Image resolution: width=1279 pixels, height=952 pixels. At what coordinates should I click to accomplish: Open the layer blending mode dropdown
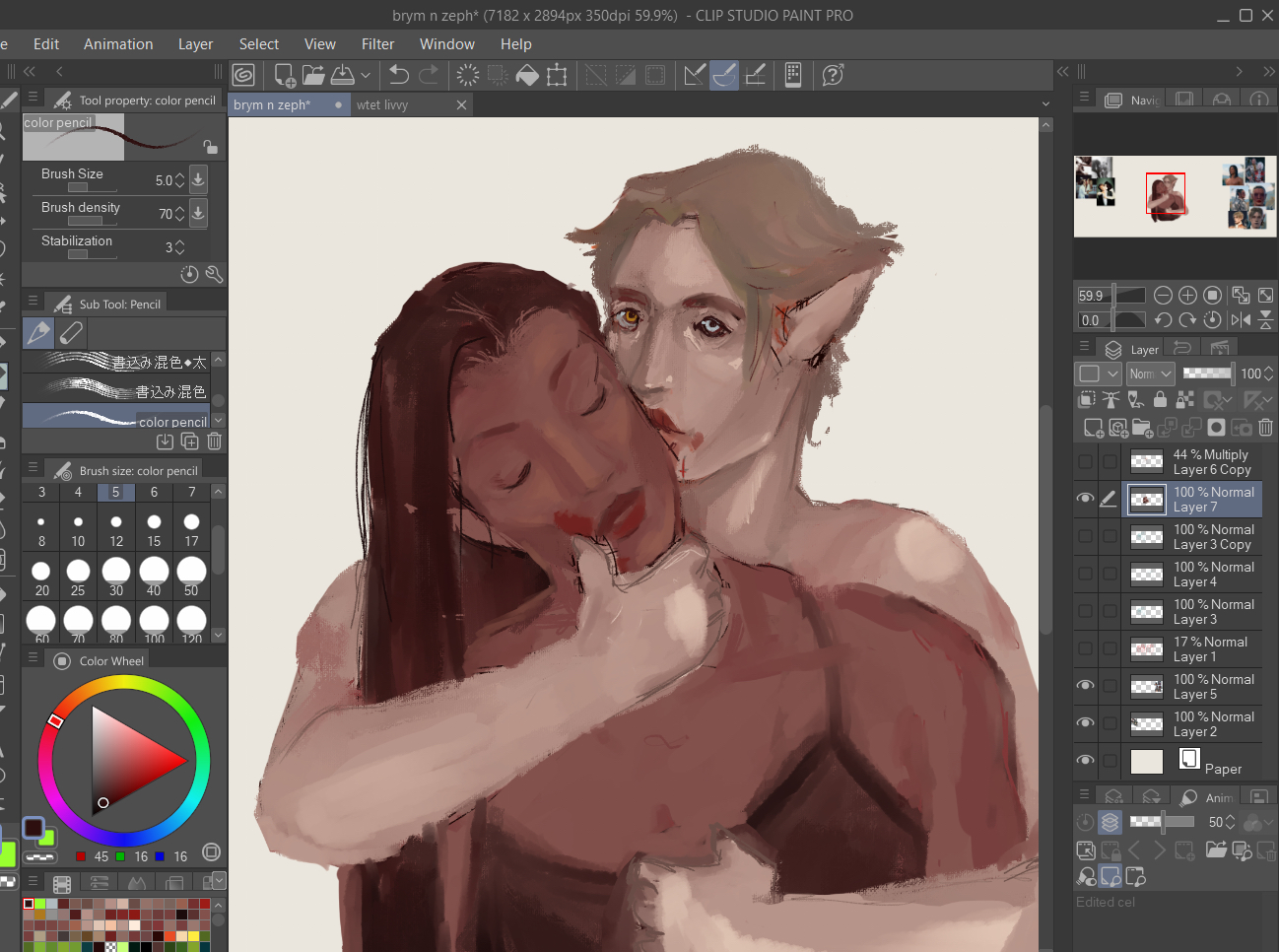coord(1151,374)
